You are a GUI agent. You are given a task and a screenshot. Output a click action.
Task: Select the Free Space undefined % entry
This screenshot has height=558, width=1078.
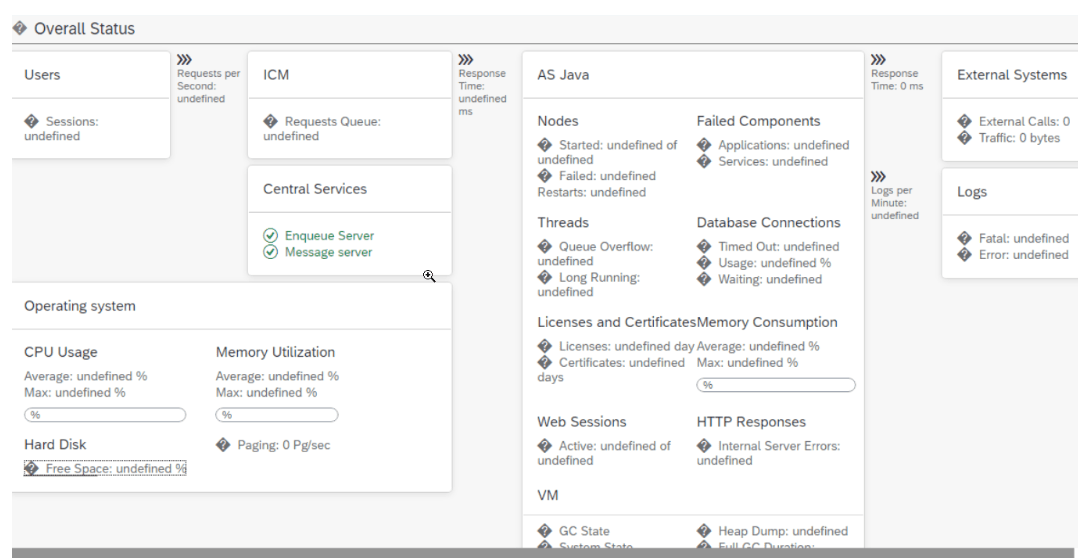105,469
